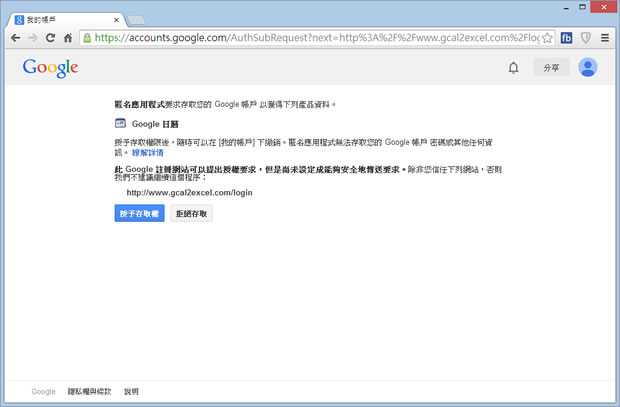Close the browser window

[x=603, y=7]
